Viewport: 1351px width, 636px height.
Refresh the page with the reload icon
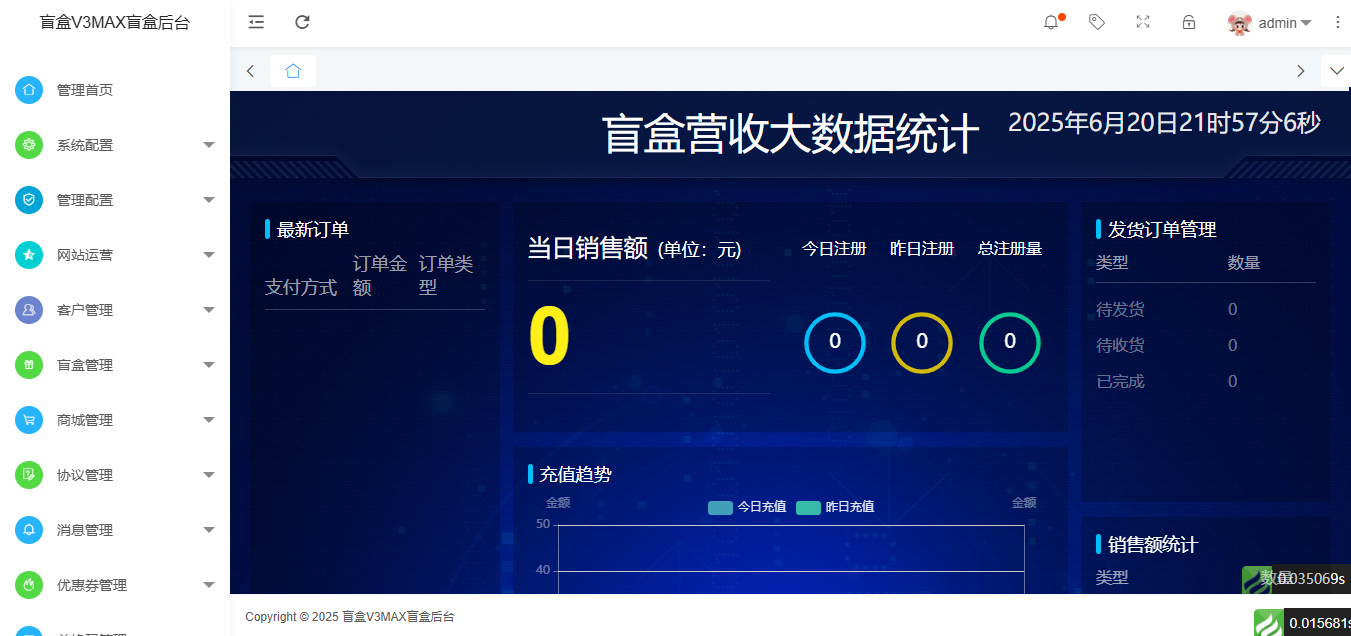tap(302, 22)
